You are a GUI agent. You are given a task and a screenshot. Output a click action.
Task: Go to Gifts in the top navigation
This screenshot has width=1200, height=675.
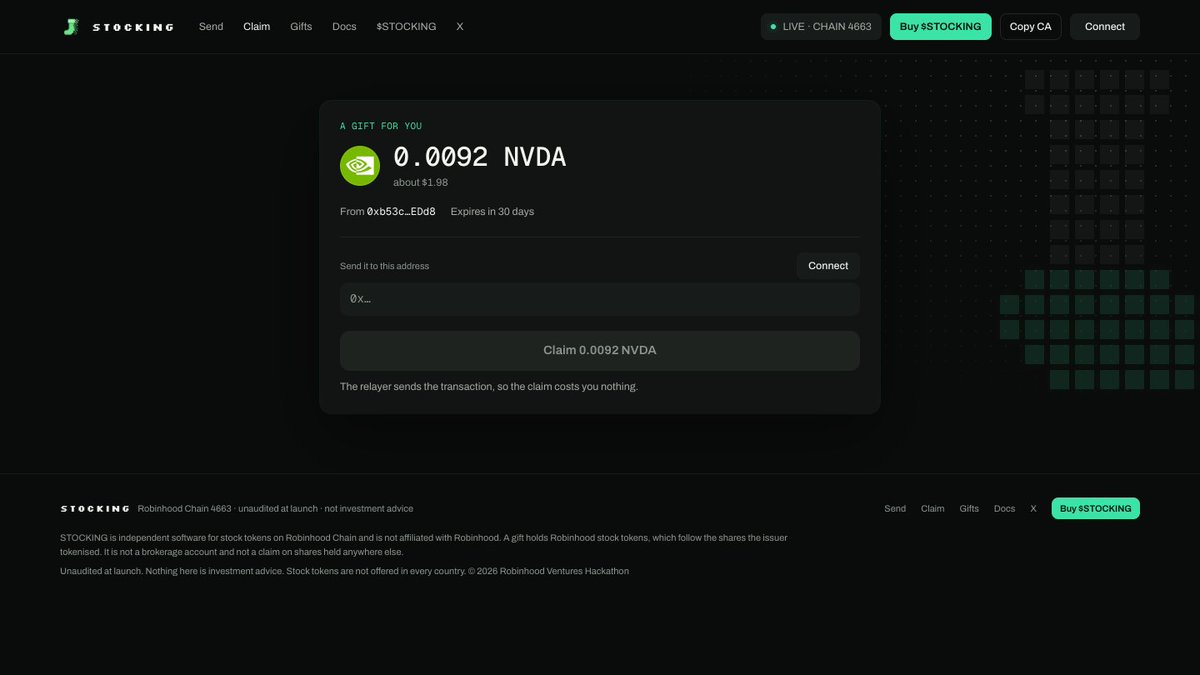click(x=301, y=27)
